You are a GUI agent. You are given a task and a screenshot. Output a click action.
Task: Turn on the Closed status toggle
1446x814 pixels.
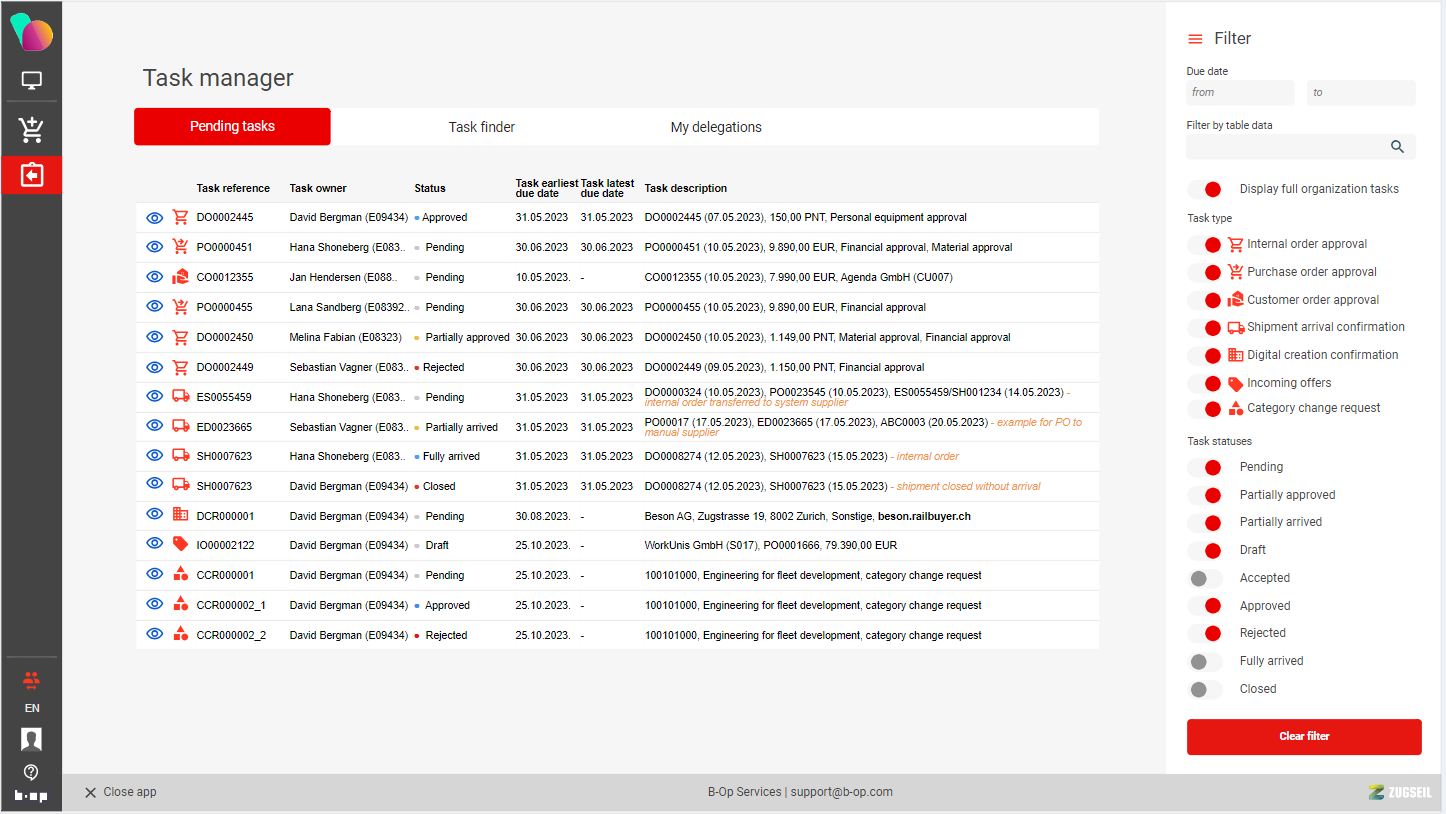1205,689
